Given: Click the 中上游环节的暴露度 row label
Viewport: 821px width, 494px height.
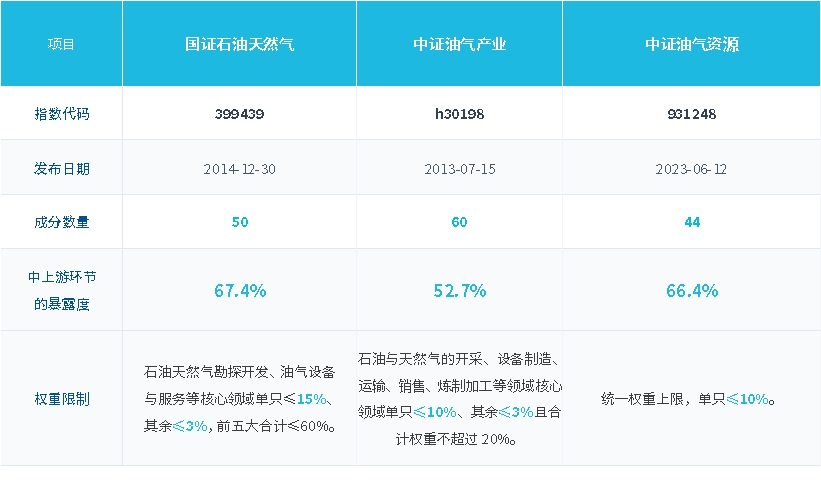Looking at the screenshot, I should 62,290.
